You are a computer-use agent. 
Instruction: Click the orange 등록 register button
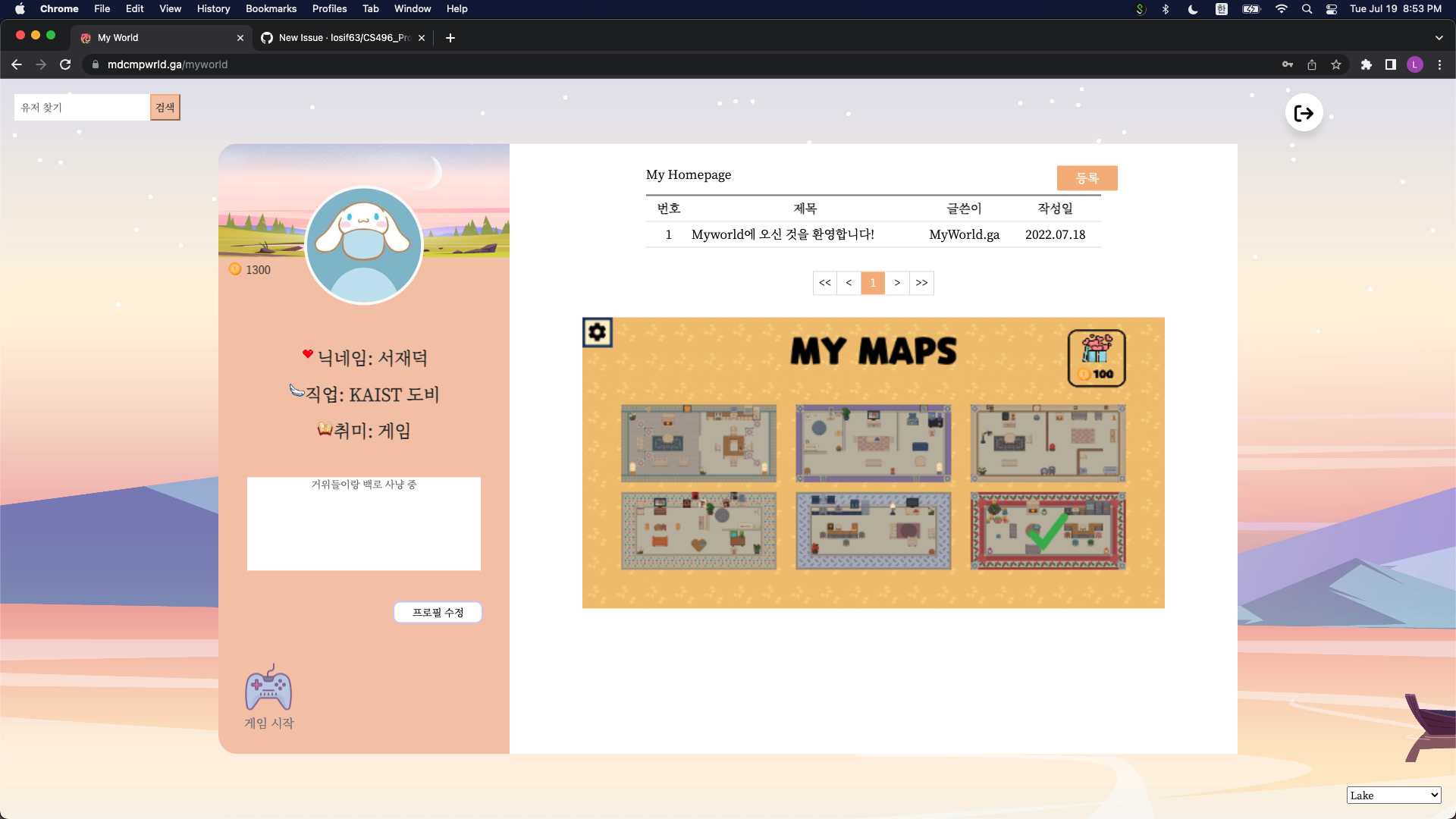click(1087, 178)
